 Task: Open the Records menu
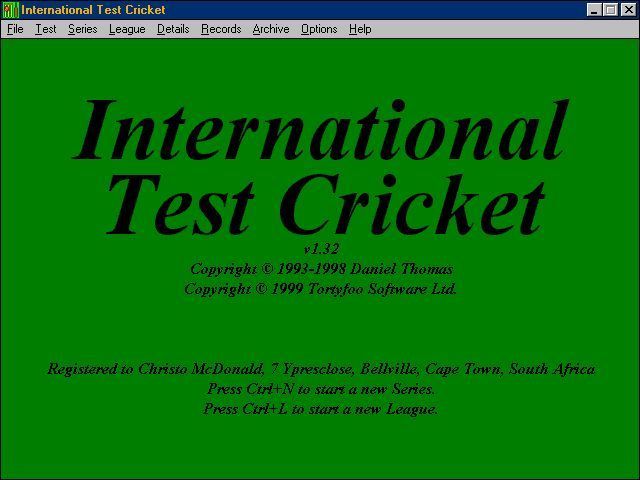(x=221, y=29)
